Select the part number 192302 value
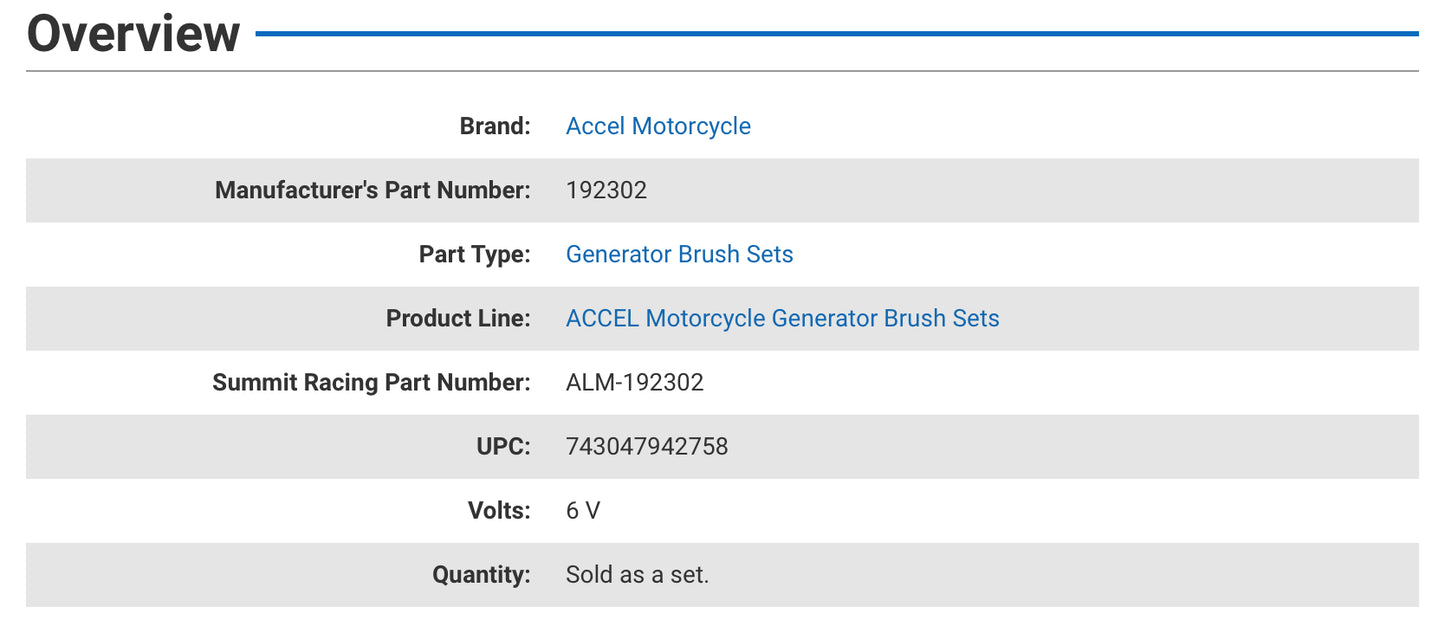The image size is (1445, 639). pyautogui.click(x=606, y=190)
